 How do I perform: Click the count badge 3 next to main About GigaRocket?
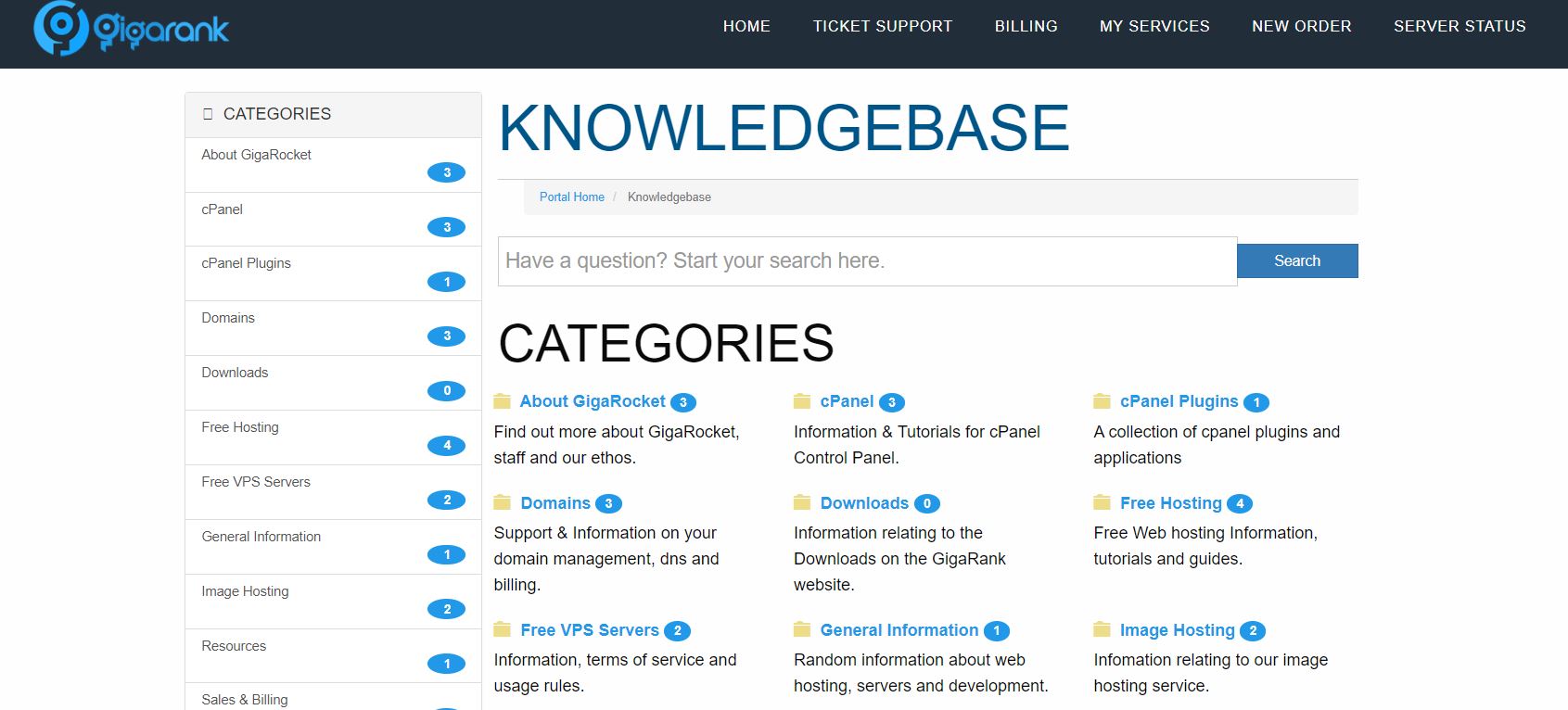coord(683,402)
